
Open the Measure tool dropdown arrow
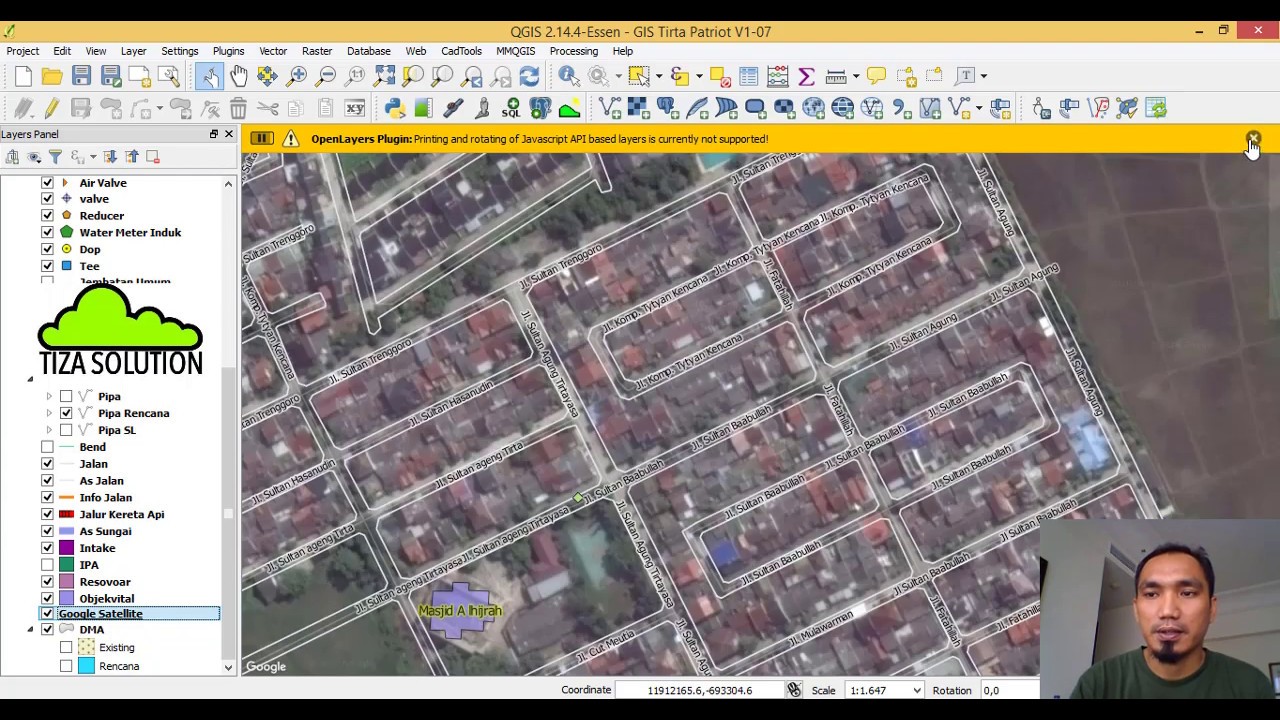pos(856,76)
